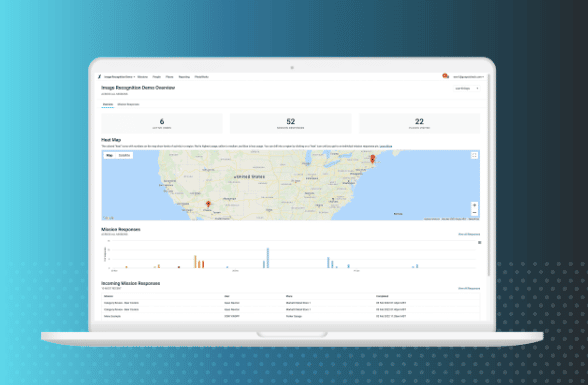Select the Overview tab

[108, 105]
